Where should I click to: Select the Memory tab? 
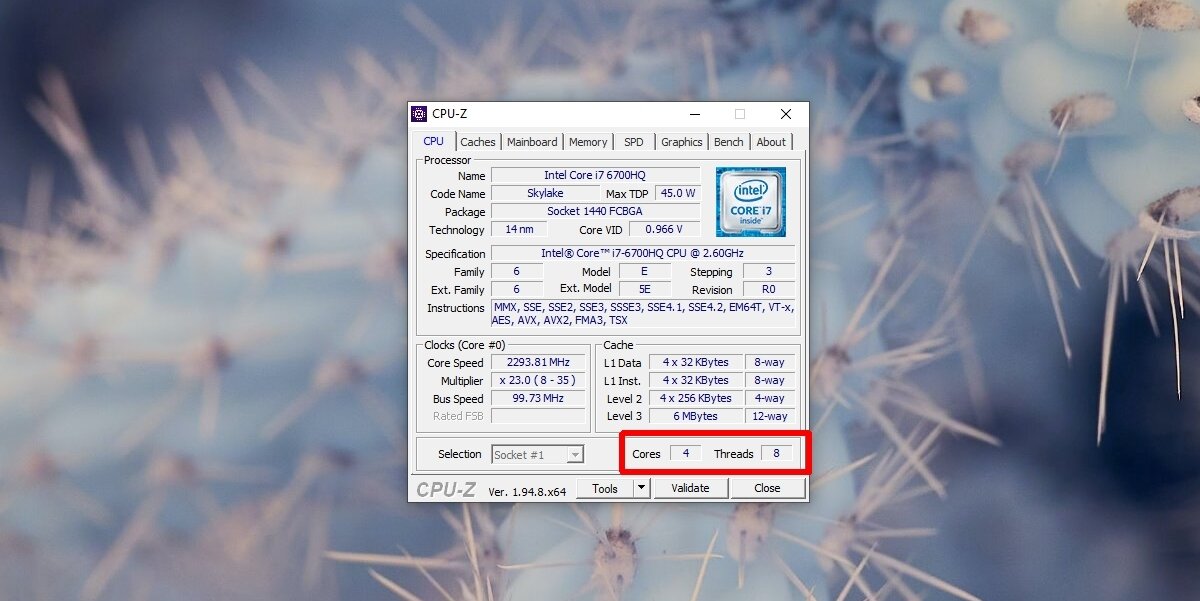(x=588, y=142)
